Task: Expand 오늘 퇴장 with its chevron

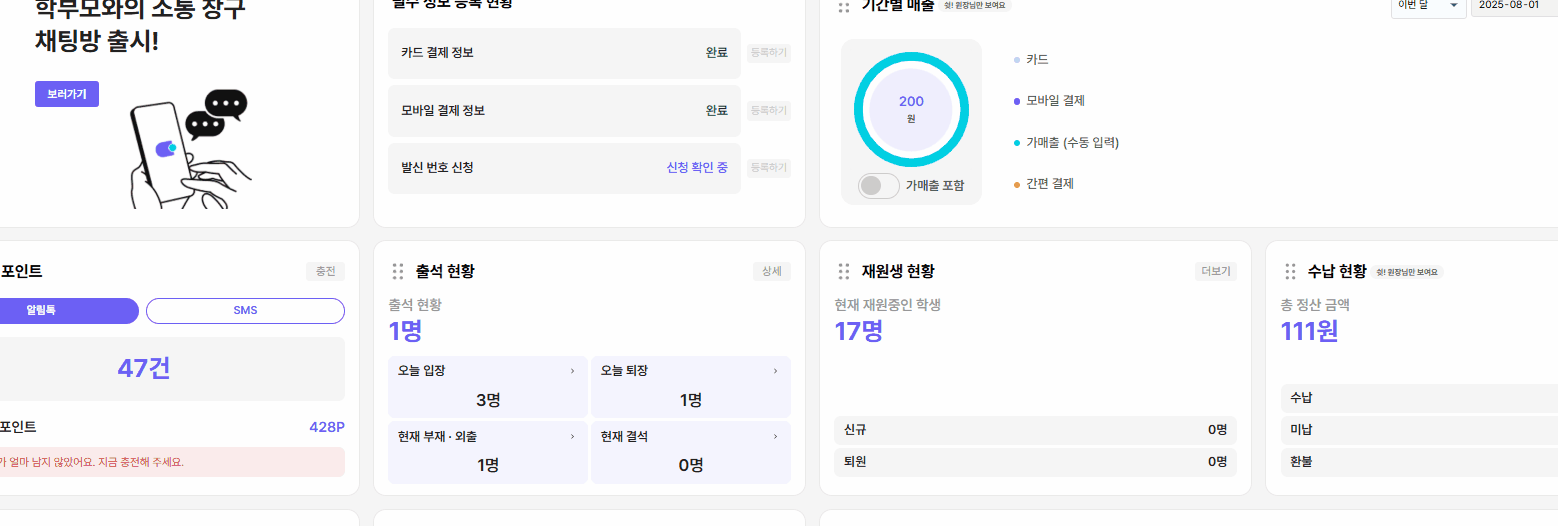Action: point(775,371)
